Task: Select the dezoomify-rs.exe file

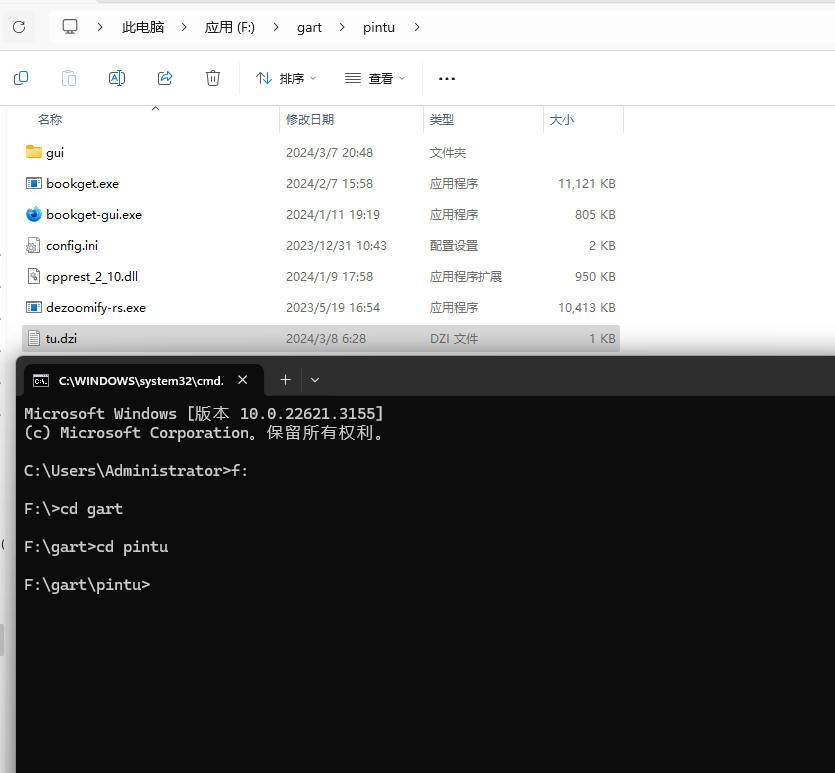Action: tap(96, 307)
